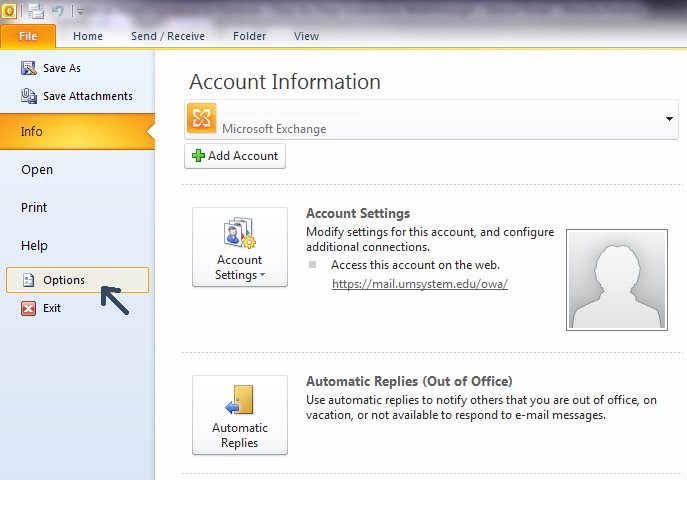The width and height of the screenshot is (687, 512).
Task: Click the Automatic Replies (Out of Office) heading
Action: click(409, 381)
